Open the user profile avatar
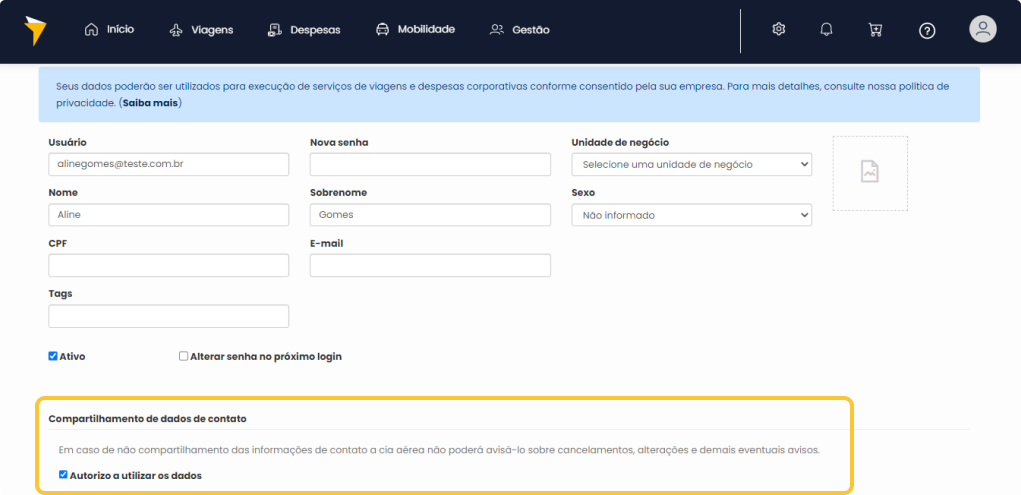This screenshot has width=1021, height=495. coord(983,29)
